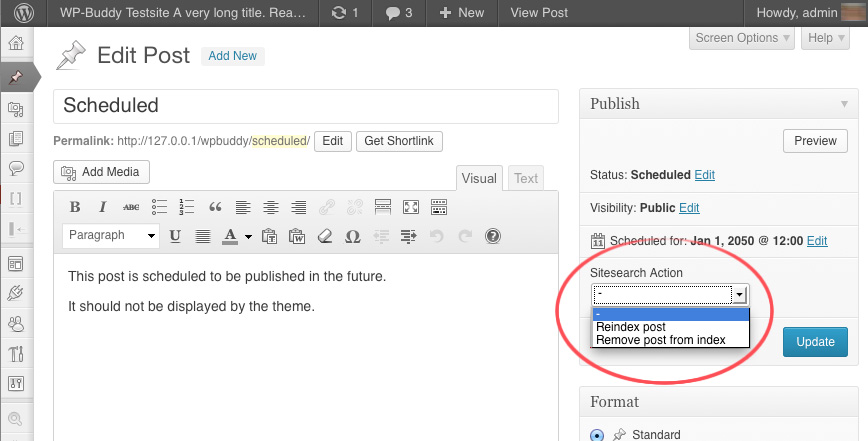This screenshot has width=868, height=441.
Task: Insert a special character (omega icon)
Action: click(x=352, y=237)
